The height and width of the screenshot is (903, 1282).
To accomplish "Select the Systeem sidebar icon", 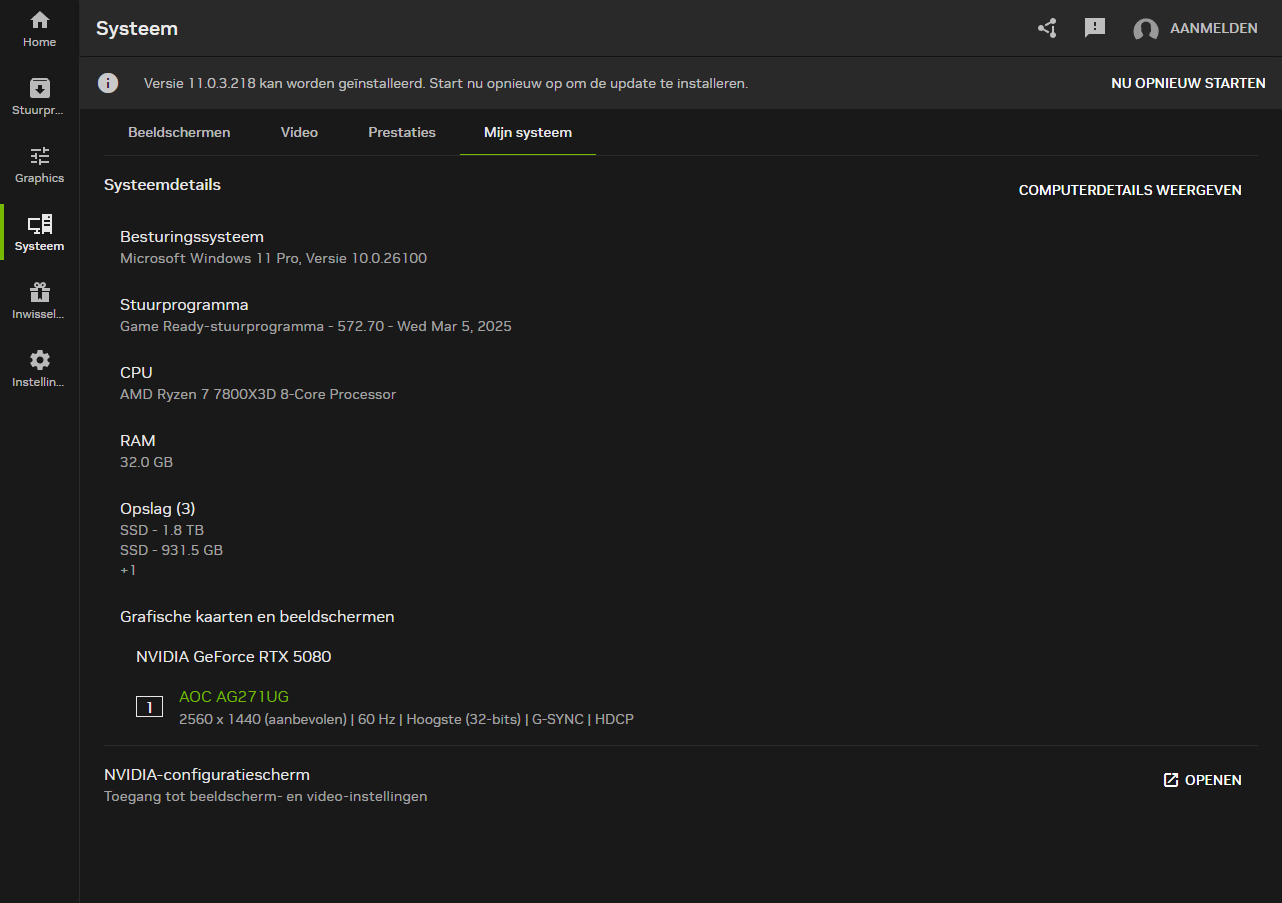I will 40,224.
